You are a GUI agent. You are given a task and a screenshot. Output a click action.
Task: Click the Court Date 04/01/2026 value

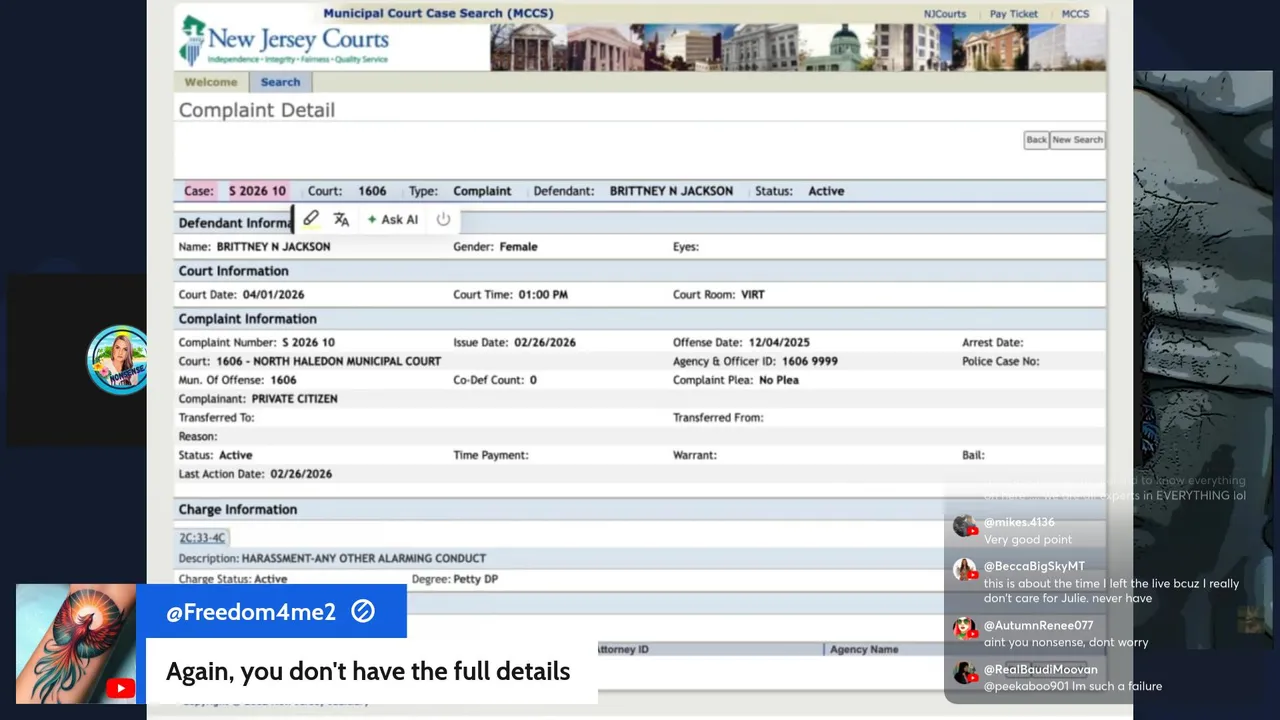point(273,295)
